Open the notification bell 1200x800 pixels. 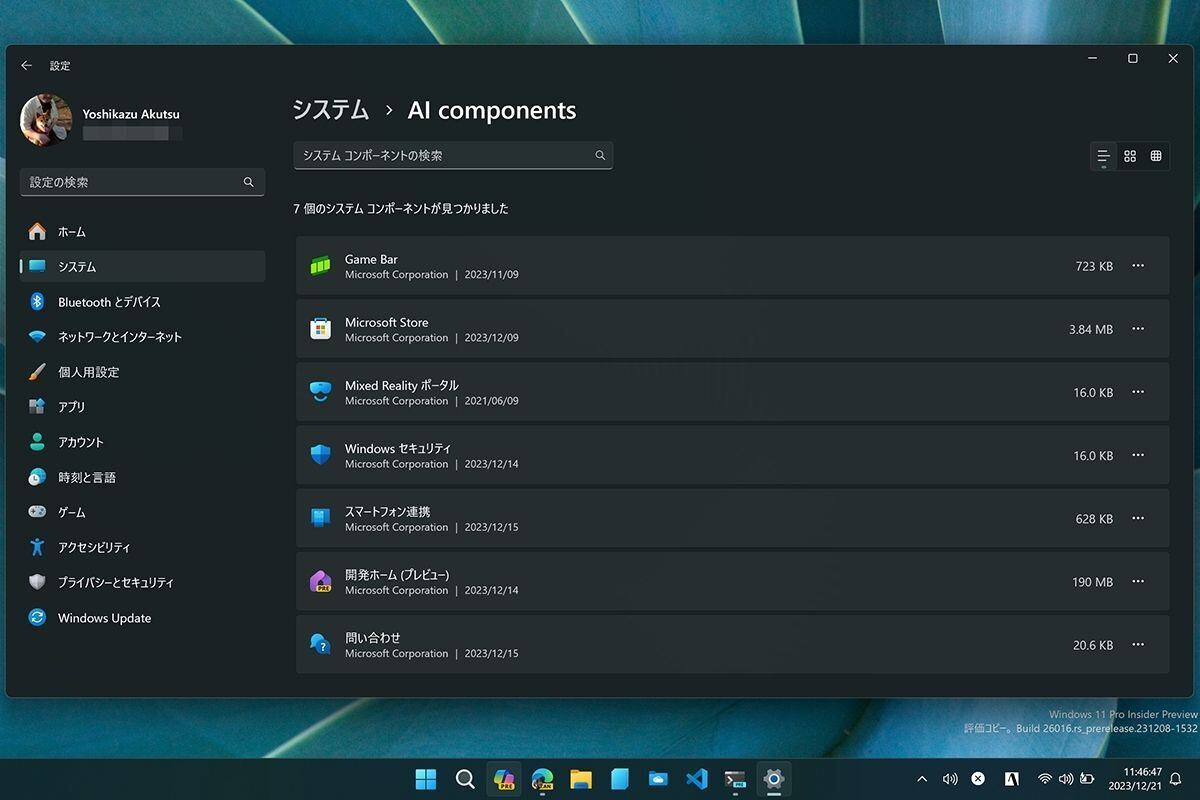tap(1176, 779)
